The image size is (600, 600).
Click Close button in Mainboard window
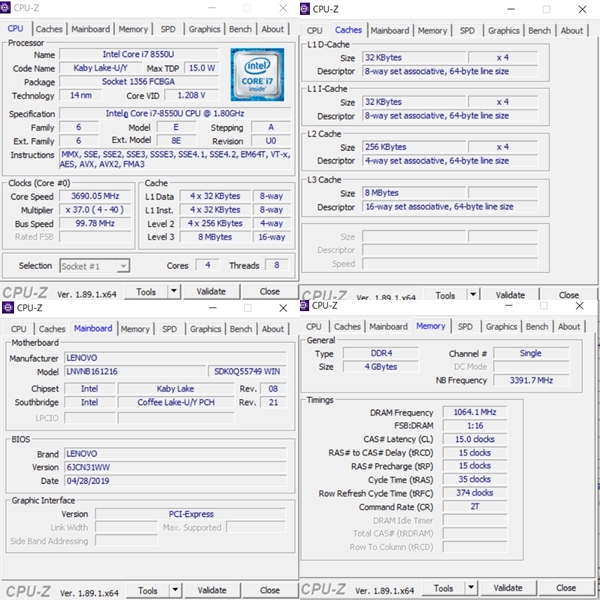270,590
